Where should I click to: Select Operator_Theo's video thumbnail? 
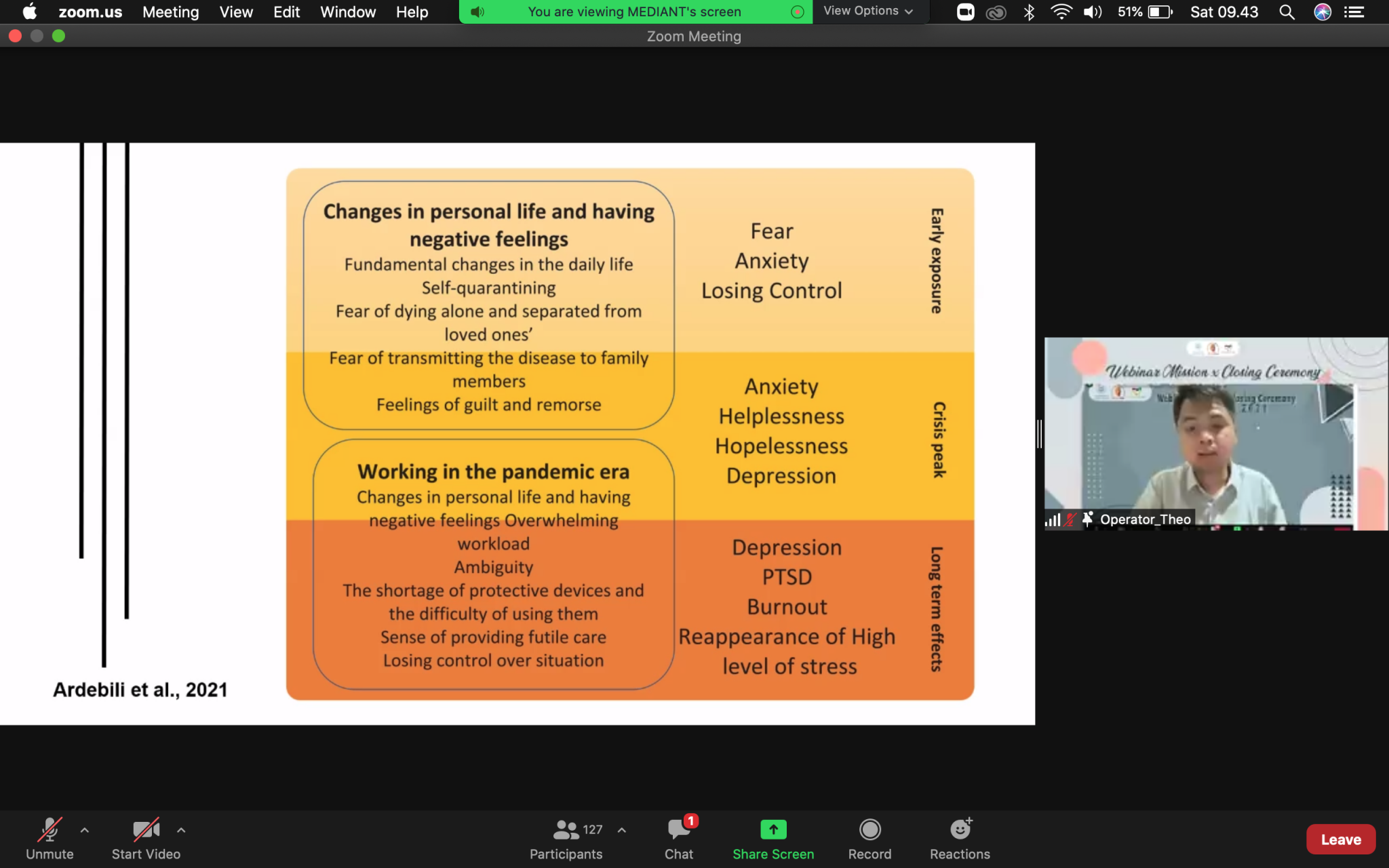point(1215,434)
